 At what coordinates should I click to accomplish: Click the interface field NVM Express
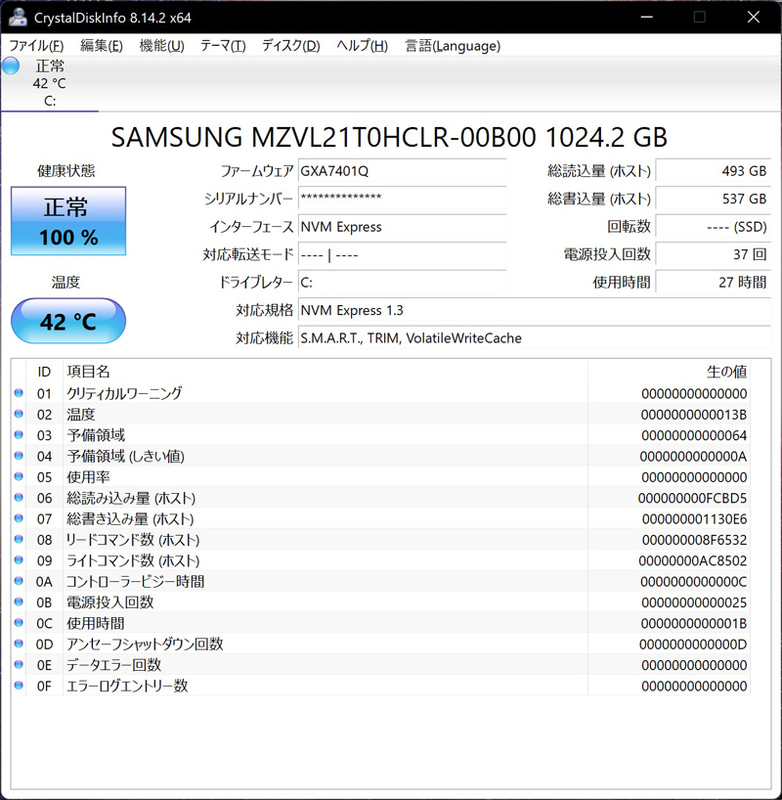402,227
